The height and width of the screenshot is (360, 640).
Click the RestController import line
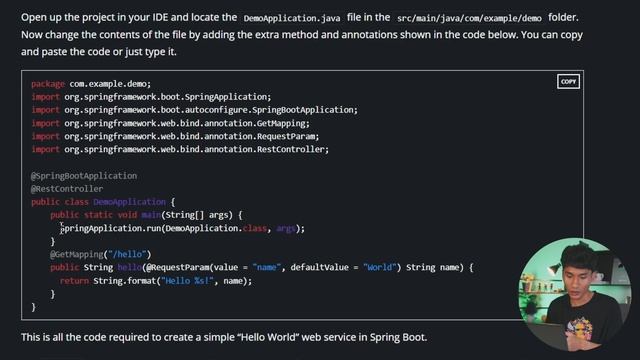click(x=180, y=149)
